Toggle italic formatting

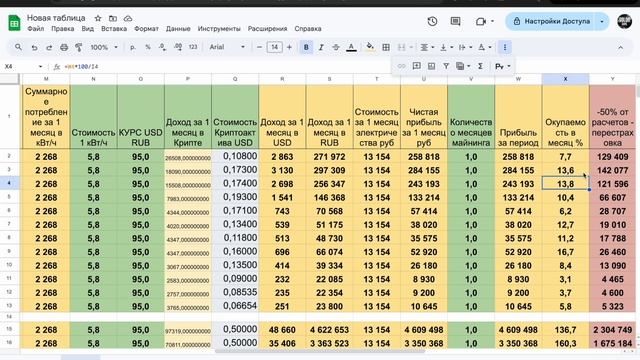(x=321, y=47)
